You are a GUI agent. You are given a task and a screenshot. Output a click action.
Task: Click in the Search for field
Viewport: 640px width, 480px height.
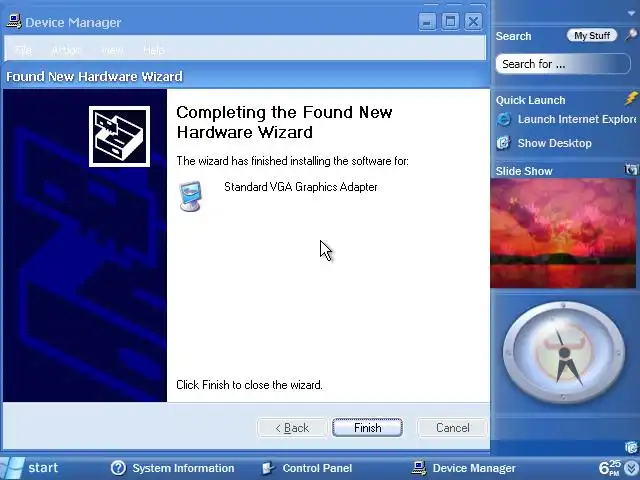pos(562,64)
